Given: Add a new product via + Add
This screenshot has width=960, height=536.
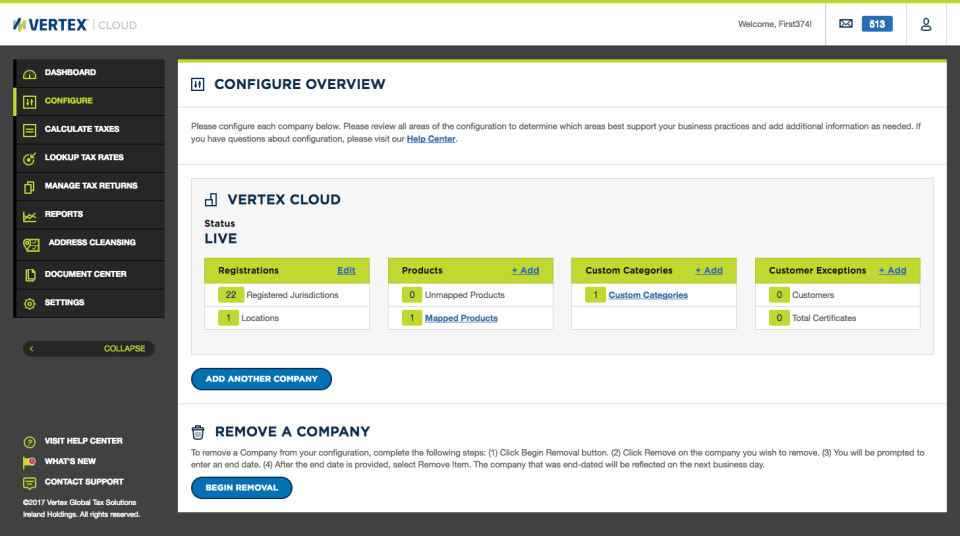Looking at the screenshot, I should tap(525, 270).
